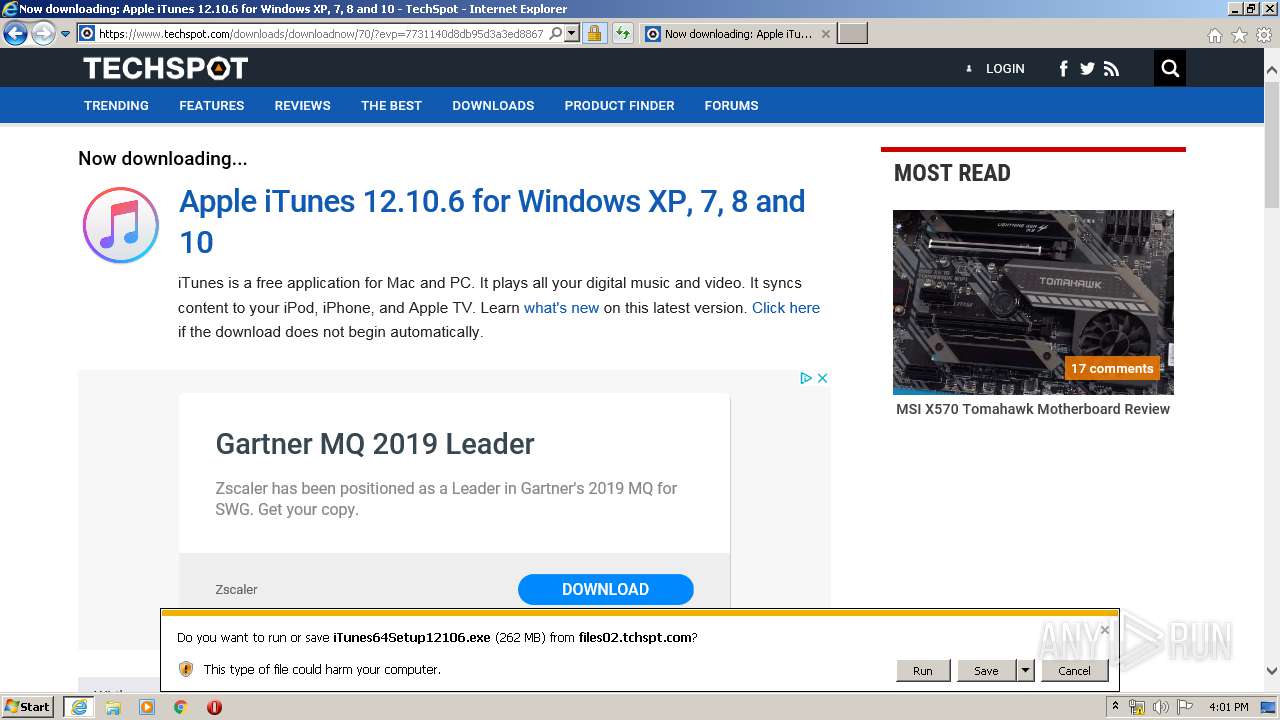
Task: Open the FEATURES menu
Action: pos(212,105)
